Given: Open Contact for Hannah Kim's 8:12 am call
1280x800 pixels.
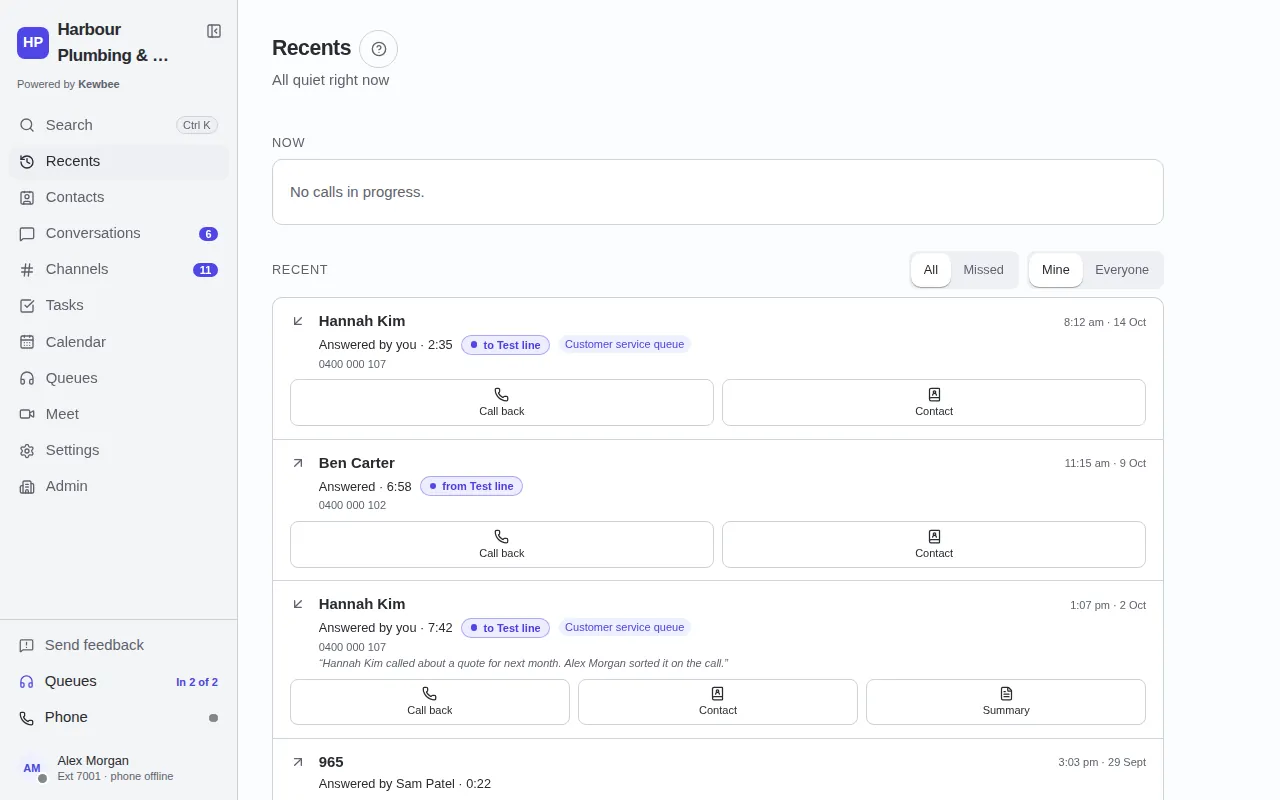Looking at the screenshot, I should [934, 402].
